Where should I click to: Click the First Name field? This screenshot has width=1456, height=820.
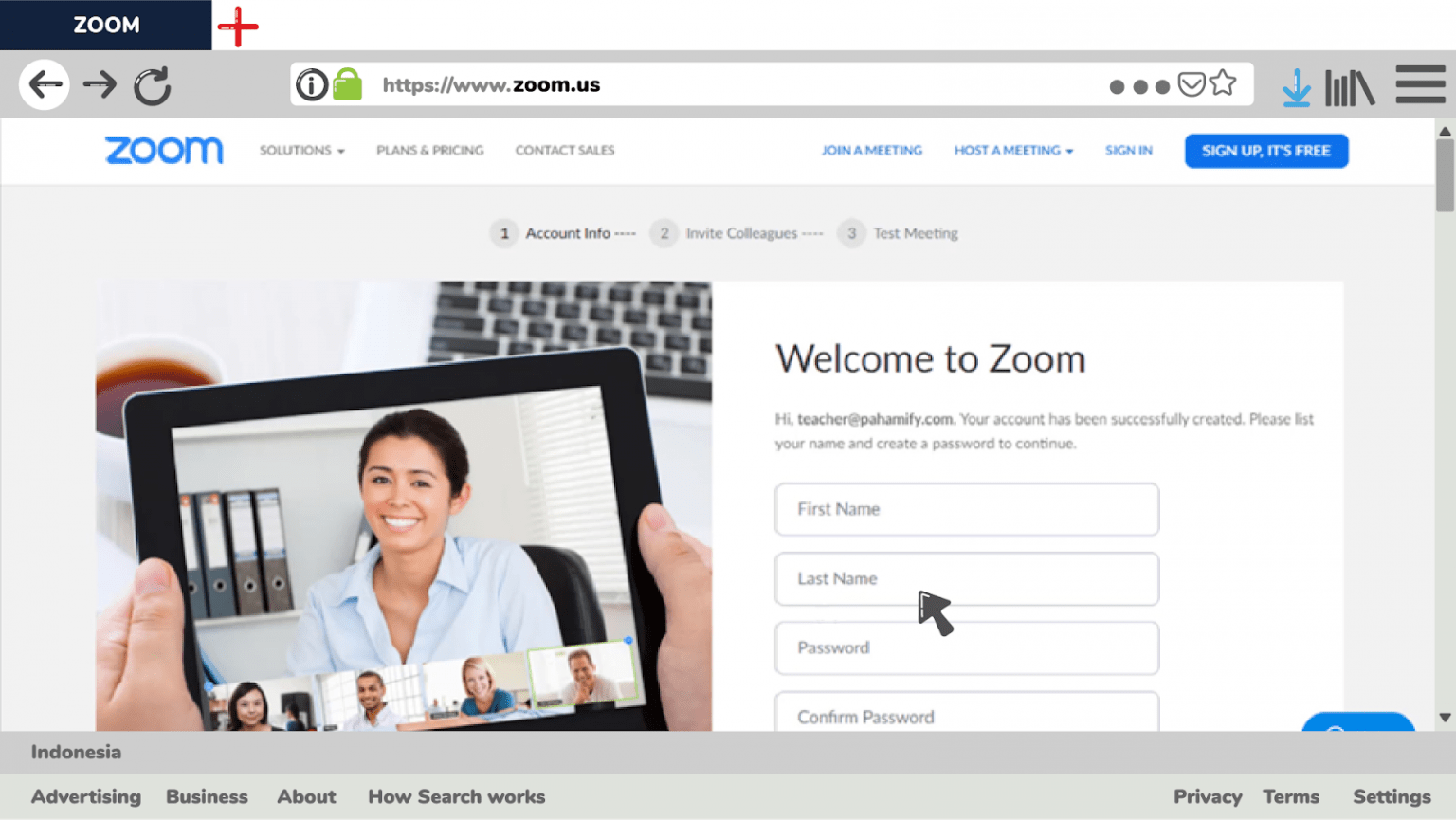pyautogui.click(x=967, y=509)
